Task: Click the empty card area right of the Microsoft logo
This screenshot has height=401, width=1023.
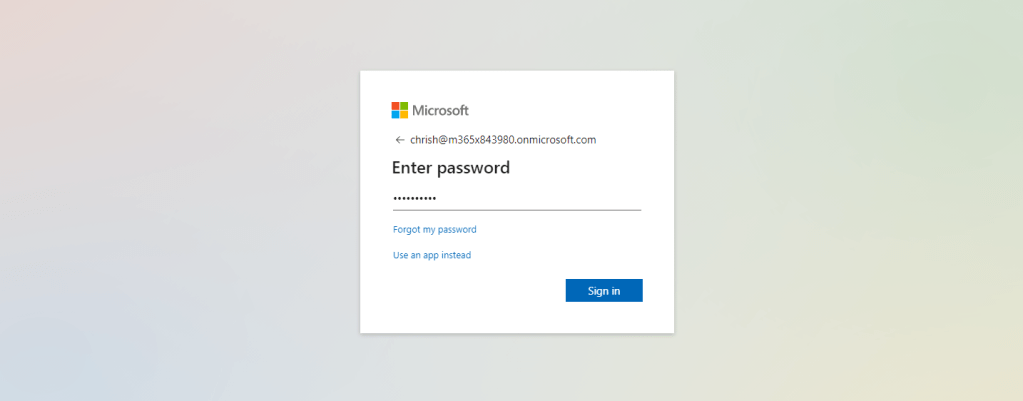Action: [x=580, y=110]
